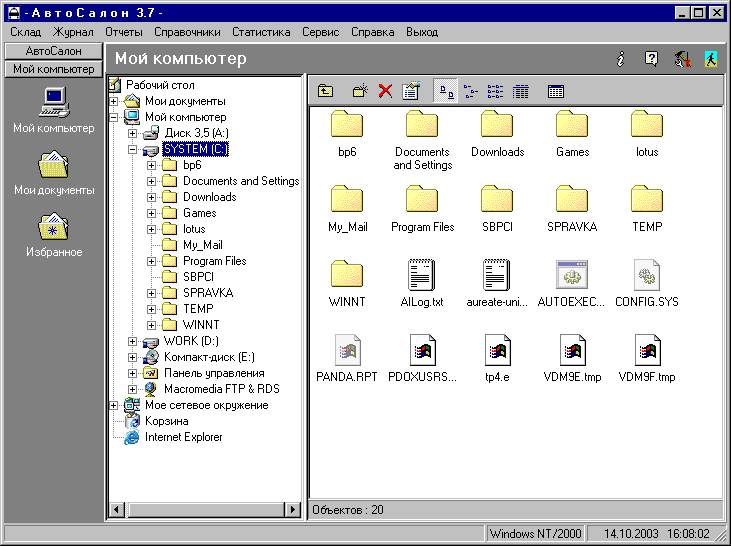731x546 pixels.
Task: Switch to large icons view mode
Action: pos(446,91)
